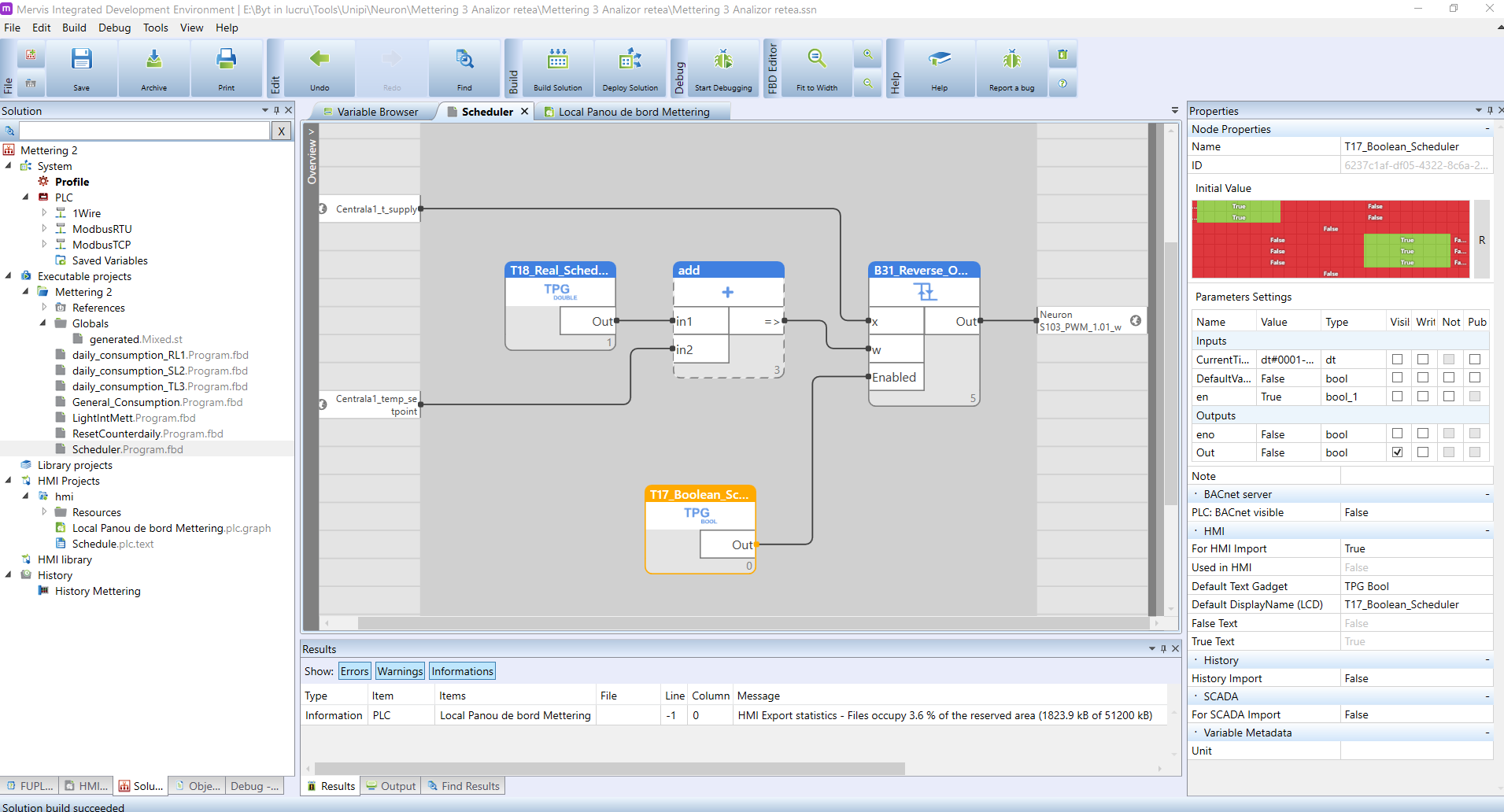This screenshot has height=812, width=1504.
Task: Toggle the Warnings filter button
Action: 400,671
